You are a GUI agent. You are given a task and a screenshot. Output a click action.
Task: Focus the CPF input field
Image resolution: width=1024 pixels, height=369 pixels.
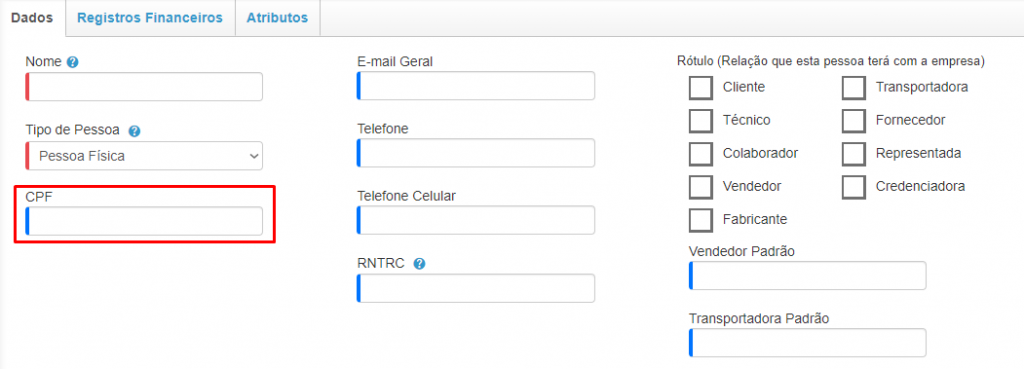pyautogui.click(x=144, y=221)
